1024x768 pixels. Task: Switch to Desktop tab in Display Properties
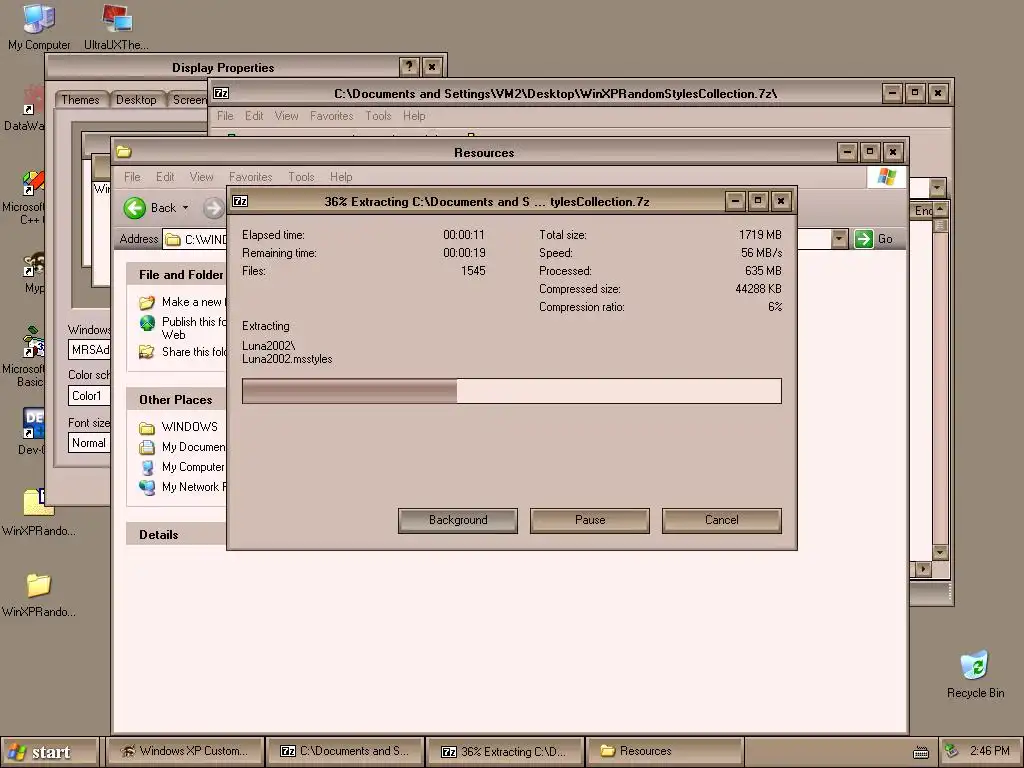(136, 100)
